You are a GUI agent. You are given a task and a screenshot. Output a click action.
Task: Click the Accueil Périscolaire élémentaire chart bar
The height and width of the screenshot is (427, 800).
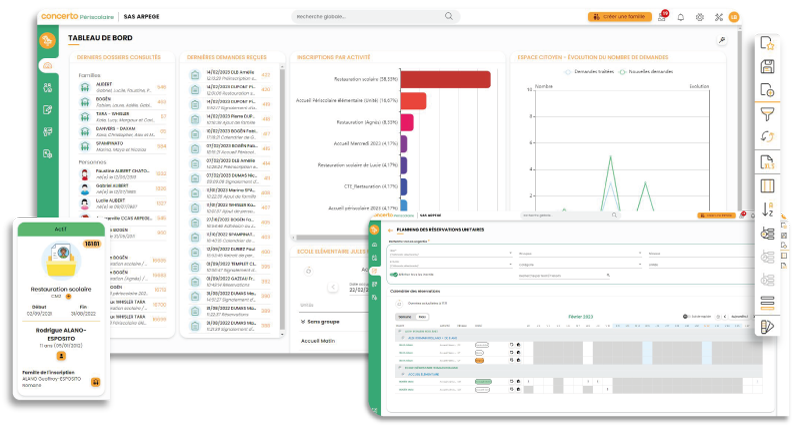413,101
